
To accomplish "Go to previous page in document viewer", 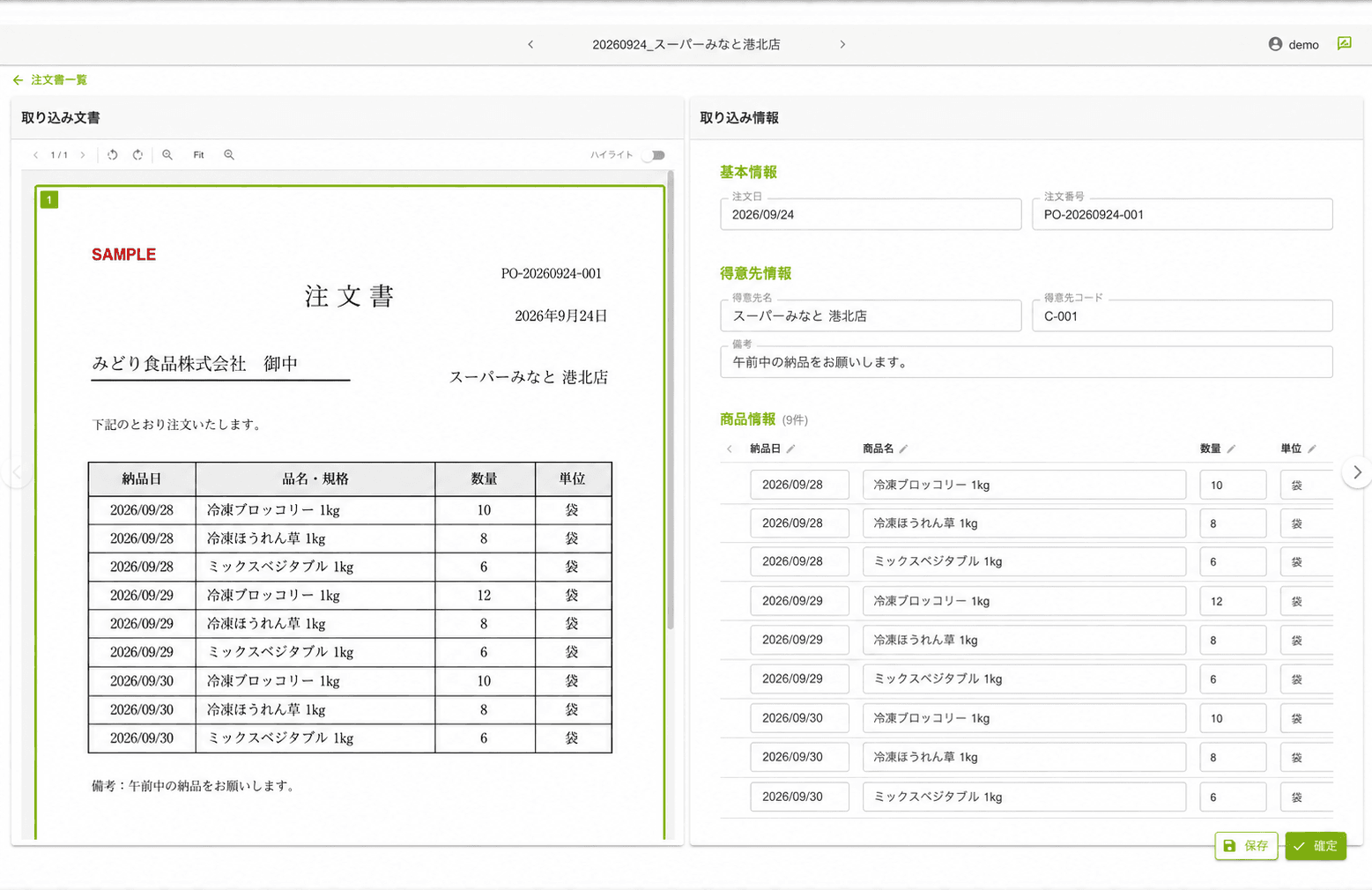I will pyautogui.click(x=35, y=155).
